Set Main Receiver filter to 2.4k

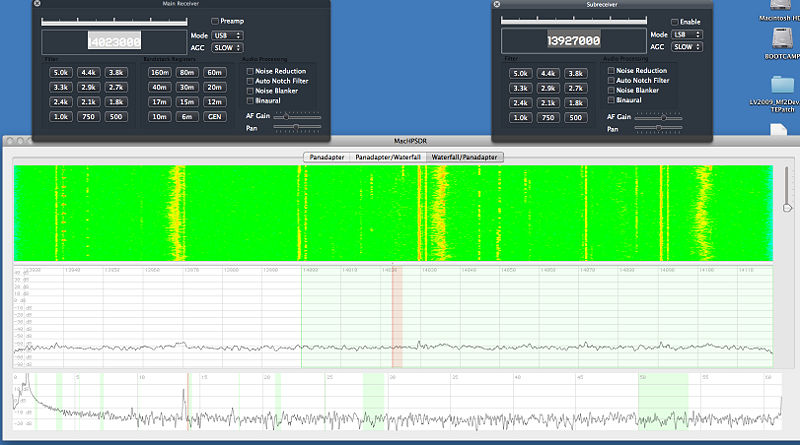pyautogui.click(x=60, y=102)
